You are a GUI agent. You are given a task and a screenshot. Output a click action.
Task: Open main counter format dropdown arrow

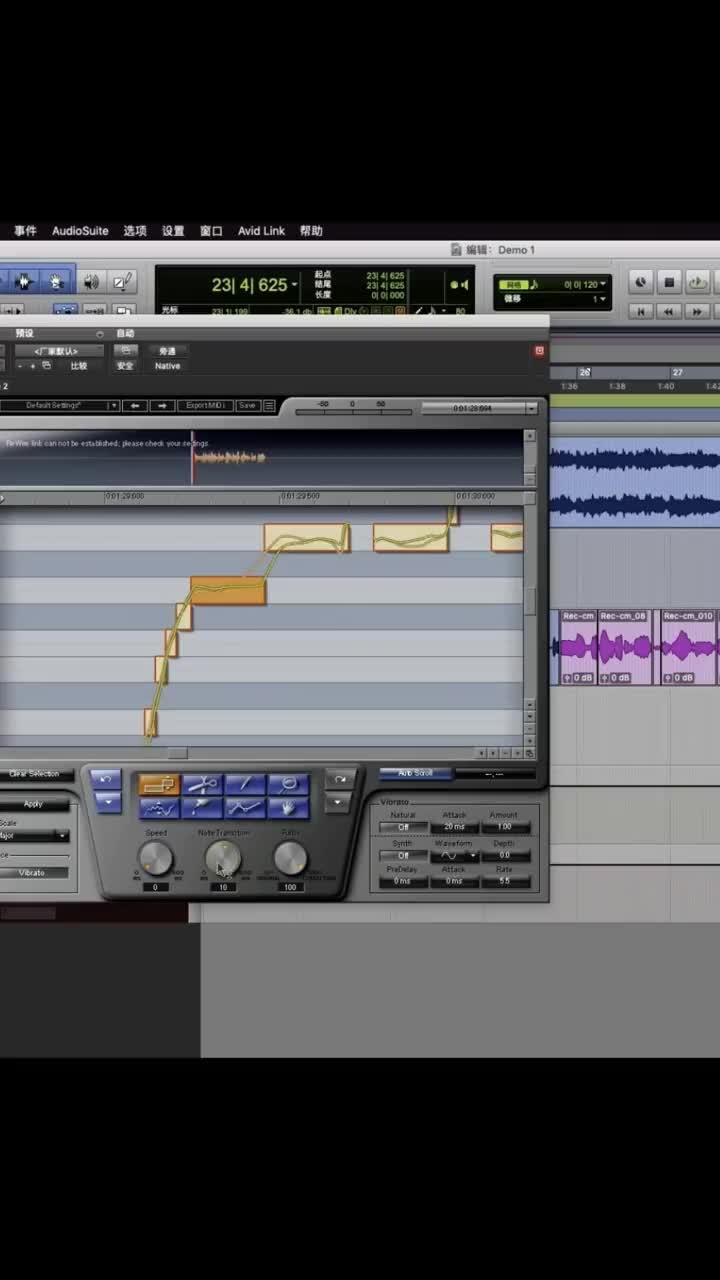[295, 286]
